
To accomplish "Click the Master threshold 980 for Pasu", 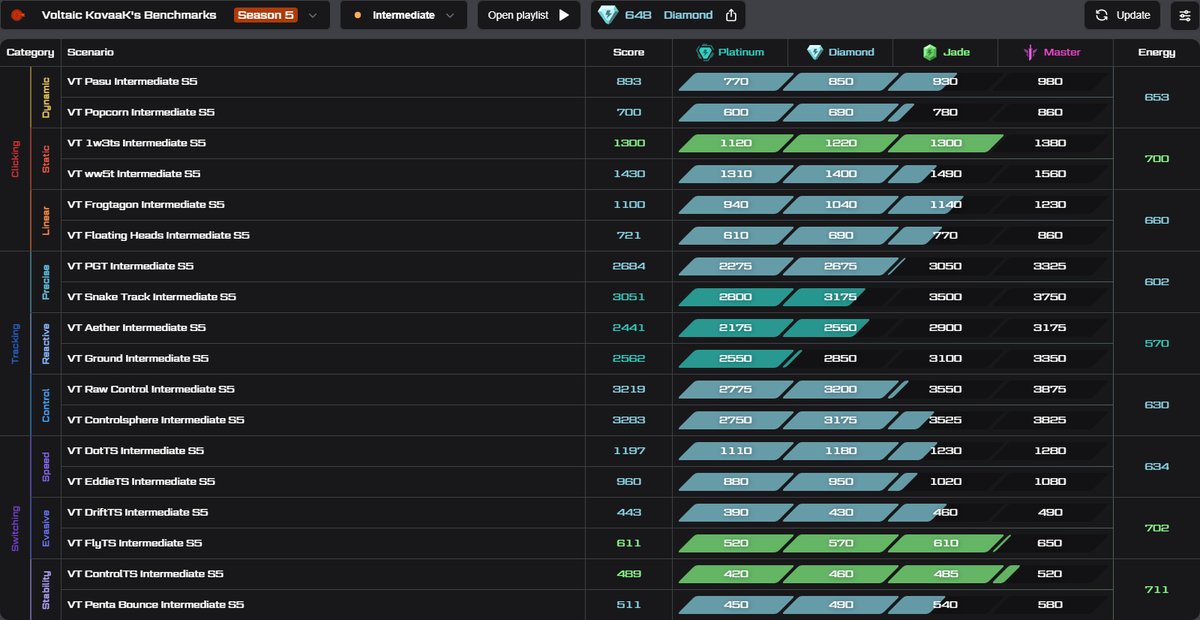I will point(1050,82).
